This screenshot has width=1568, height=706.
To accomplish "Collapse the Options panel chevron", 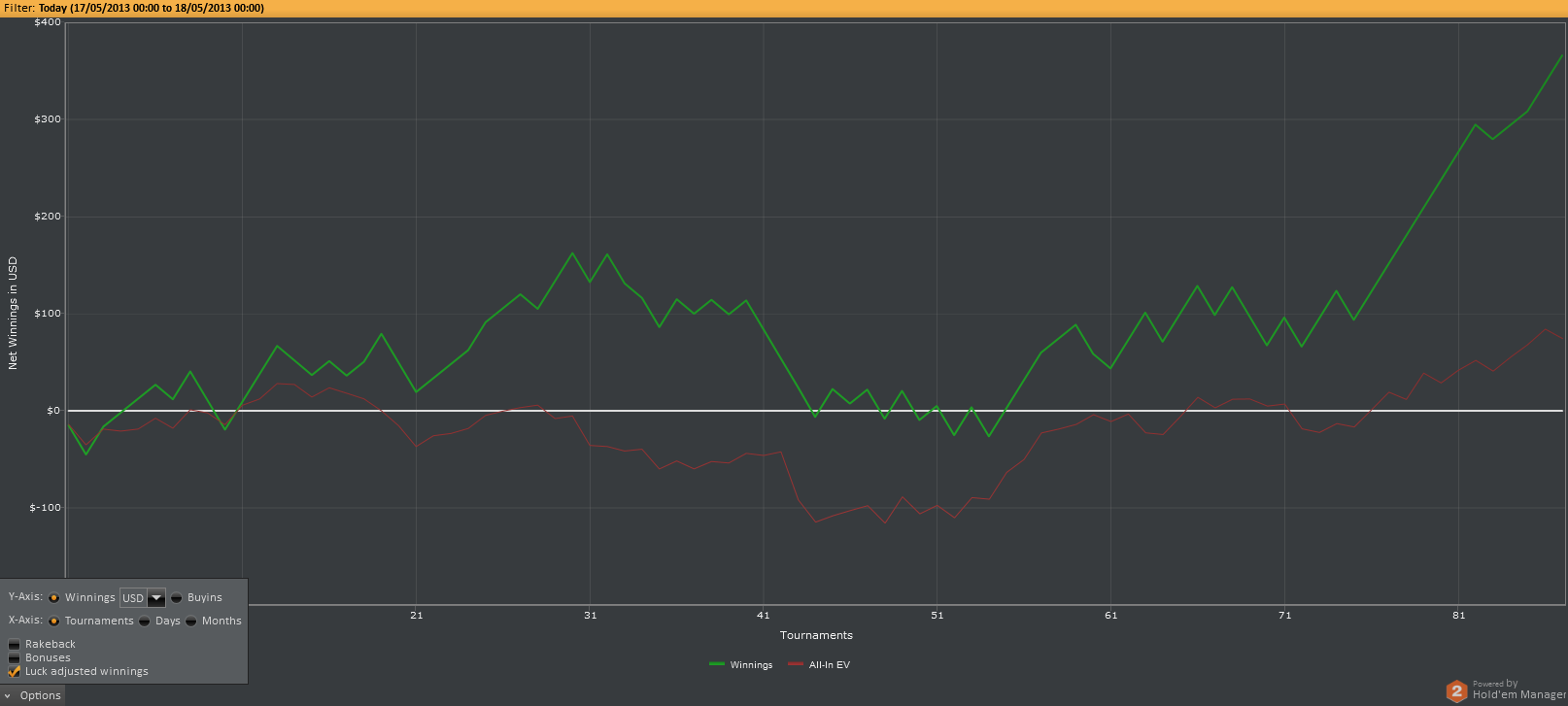I will click(8, 695).
